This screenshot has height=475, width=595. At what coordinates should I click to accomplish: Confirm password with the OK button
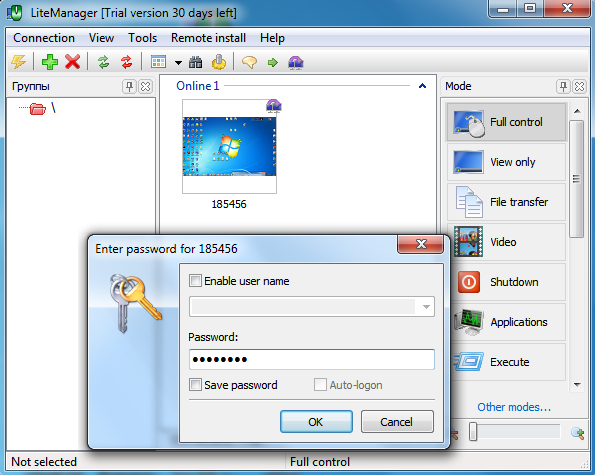(316, 422)
